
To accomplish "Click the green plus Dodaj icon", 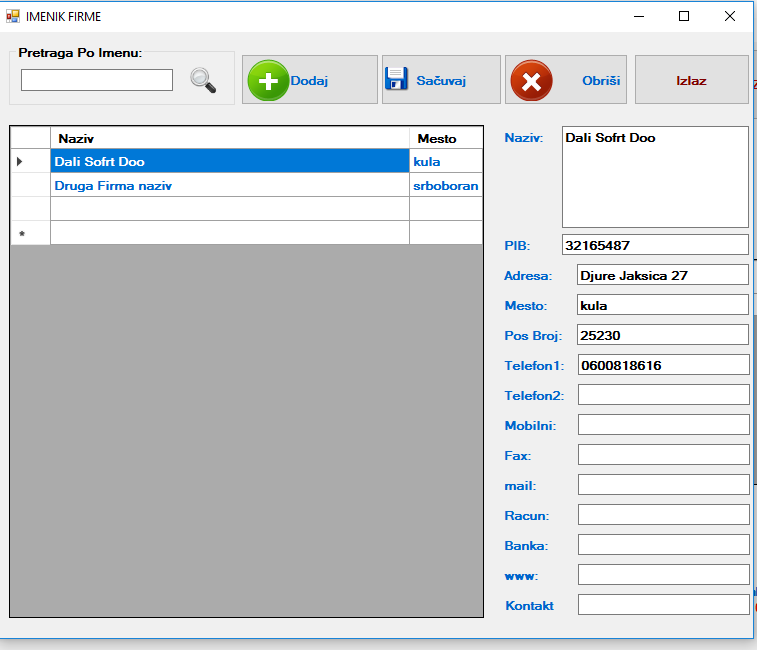I will click(267, 80).
